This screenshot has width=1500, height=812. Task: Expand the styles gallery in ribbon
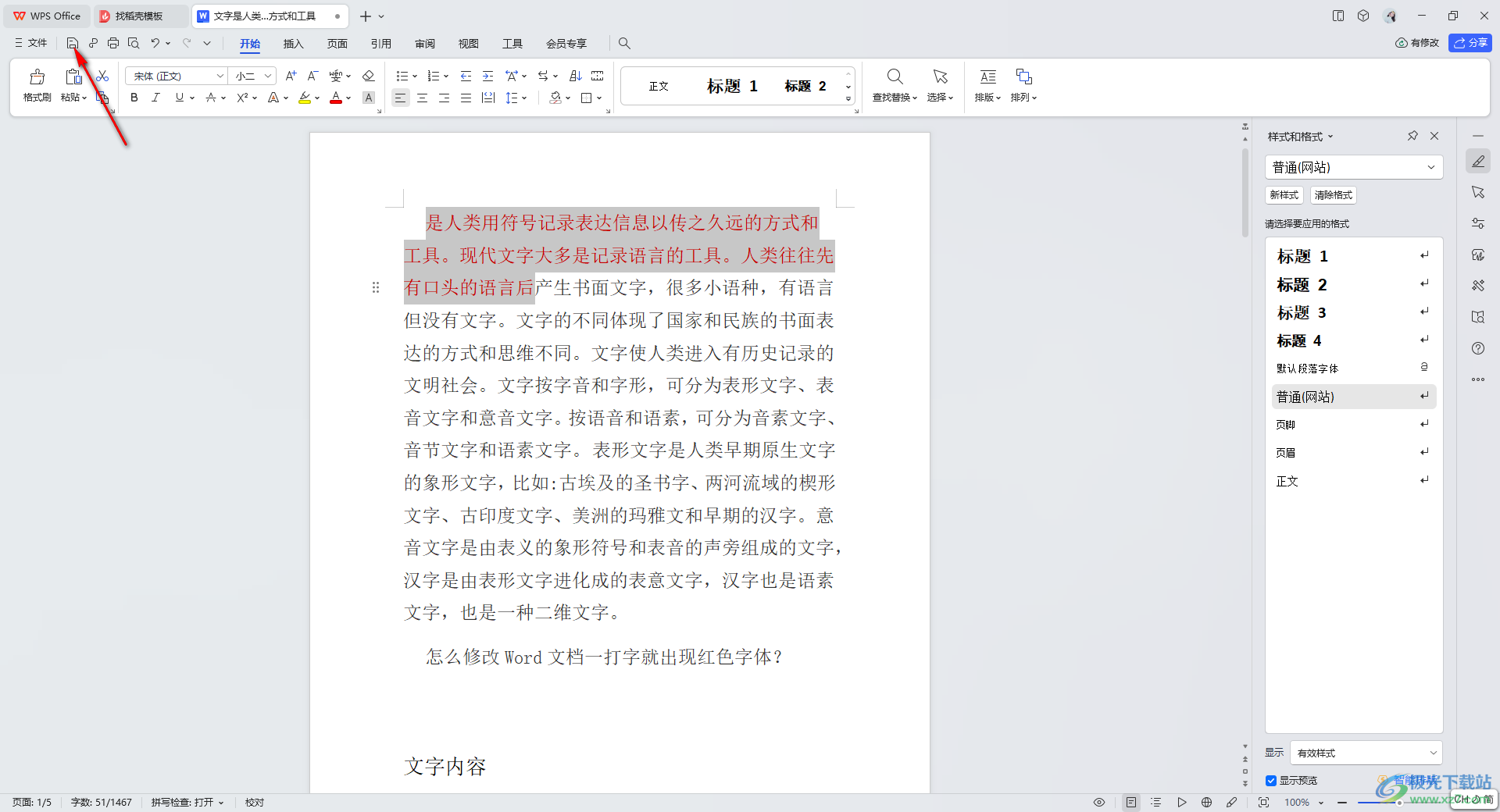coord(848,100)
